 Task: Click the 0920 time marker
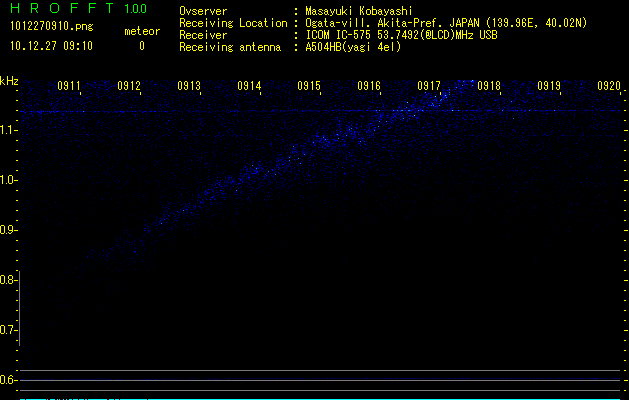[609, 86]
